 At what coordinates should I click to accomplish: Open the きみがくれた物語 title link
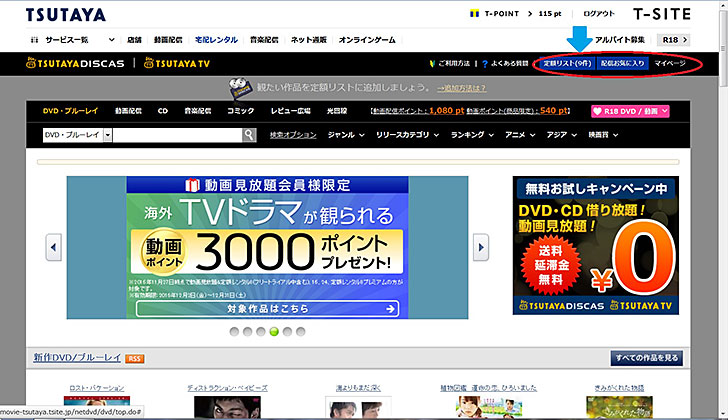[x=619, y=388]
